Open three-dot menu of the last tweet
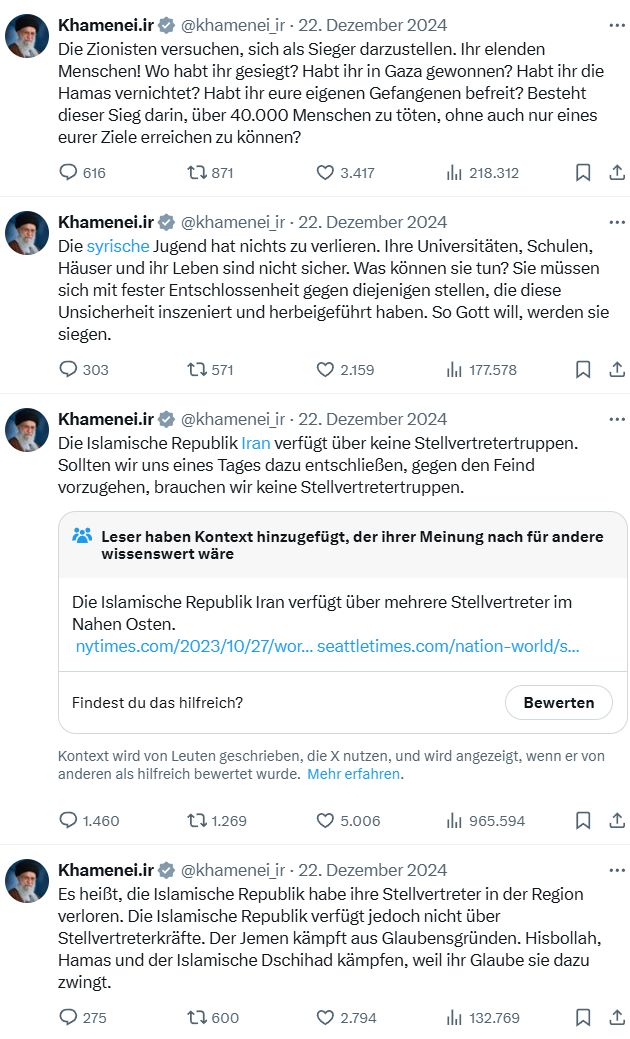Image resolution: width=630 pixels, height=1039 pixels. pos(616,870)
